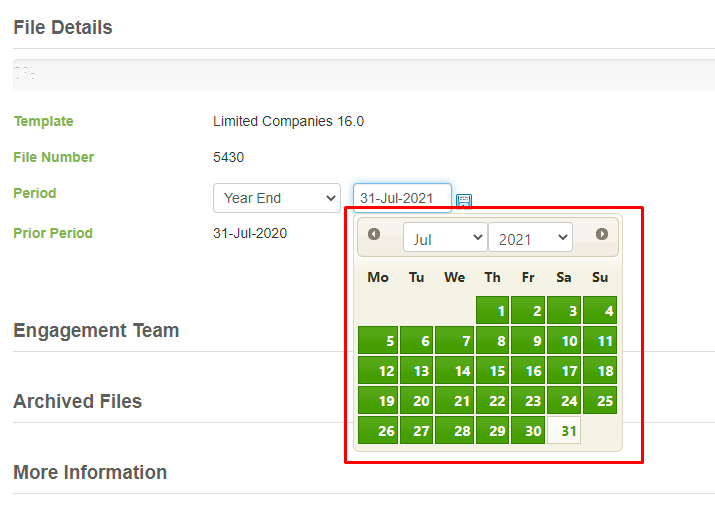Select day 1 in the calendar

pyautogui.click(x=492, y=310)
